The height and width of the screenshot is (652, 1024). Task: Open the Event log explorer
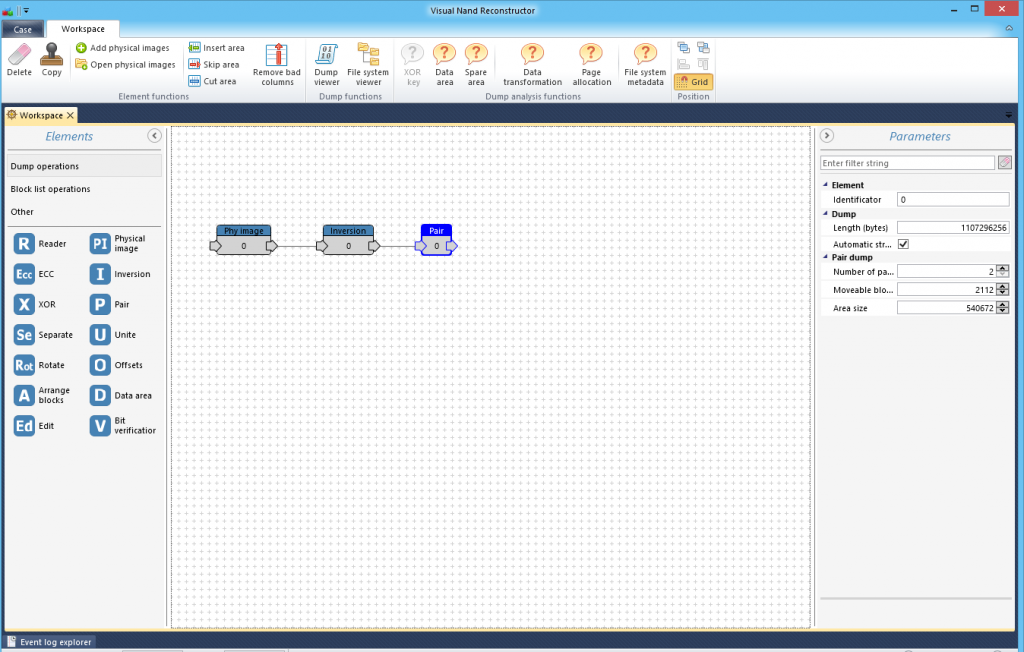[50, 642]
